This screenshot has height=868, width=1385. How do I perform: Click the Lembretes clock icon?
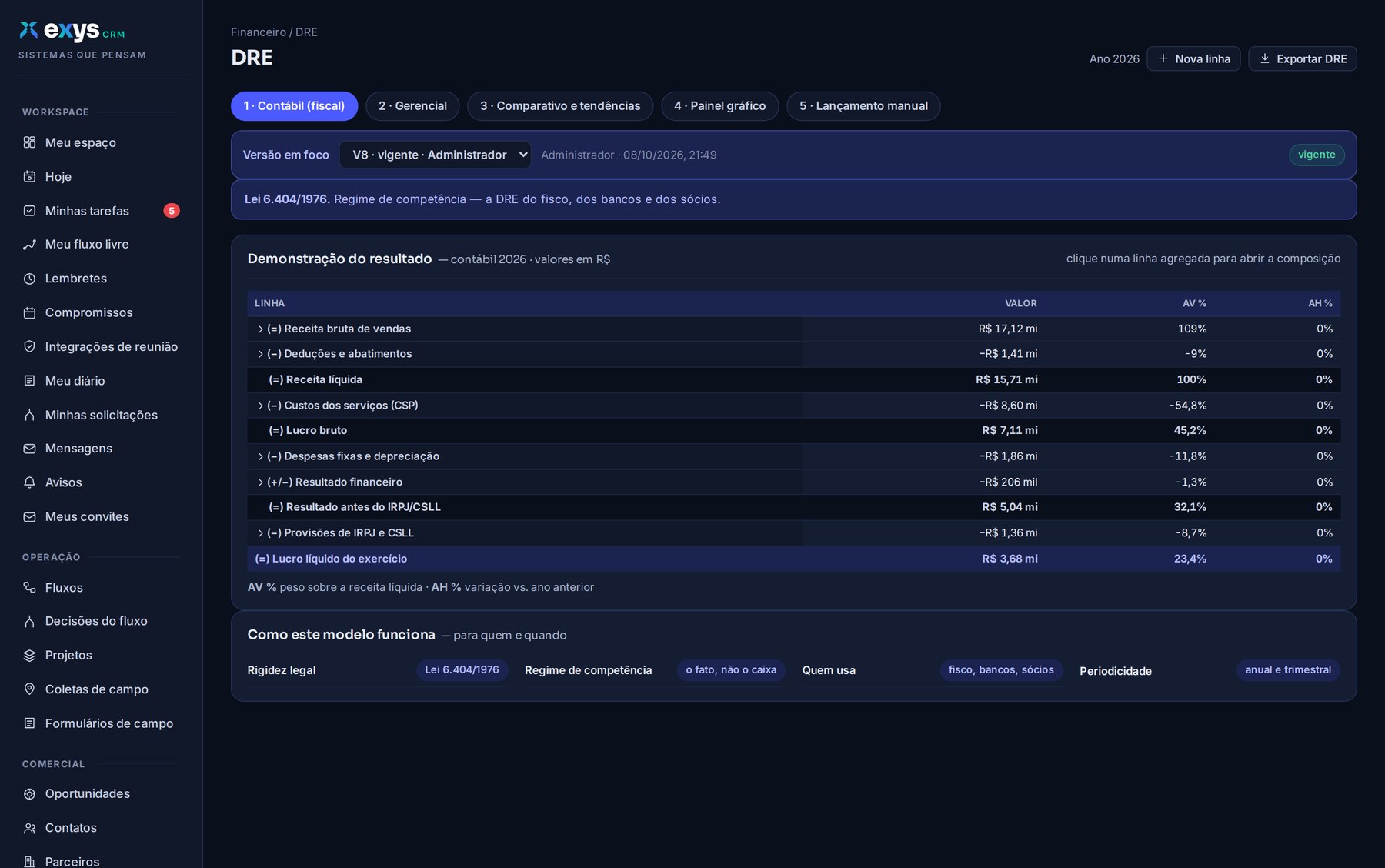point(29,279)
